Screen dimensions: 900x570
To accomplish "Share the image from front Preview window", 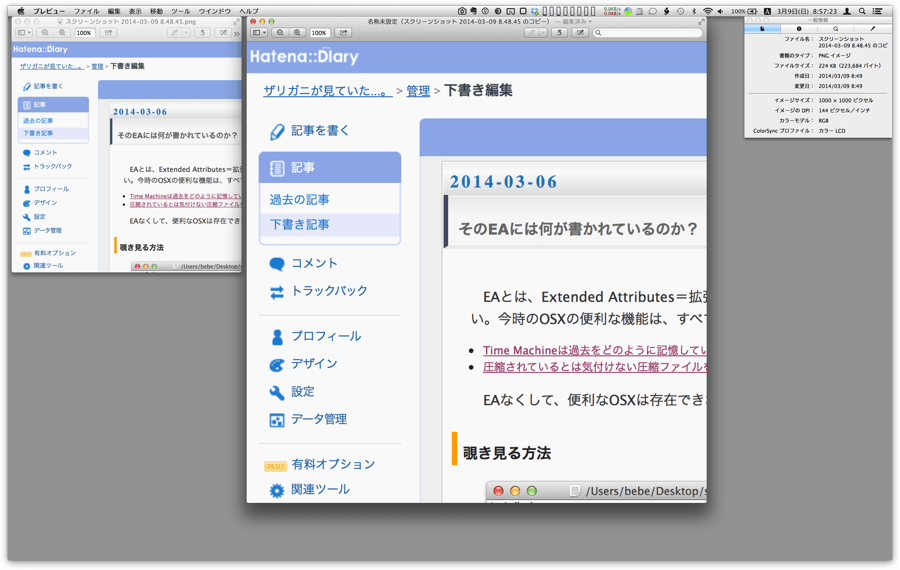I will [343, 33].
